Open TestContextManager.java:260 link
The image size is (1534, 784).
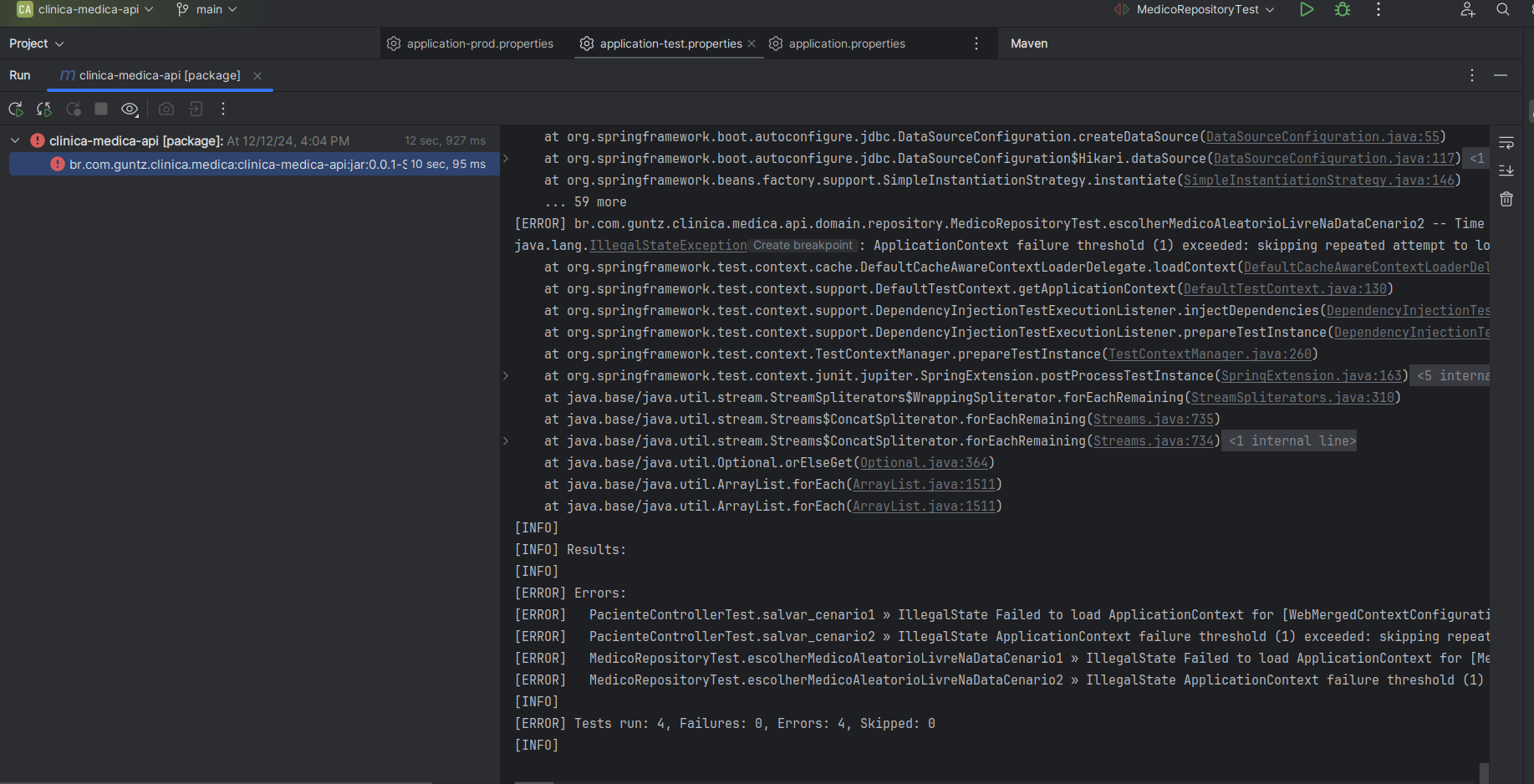tap(1210, 354)
